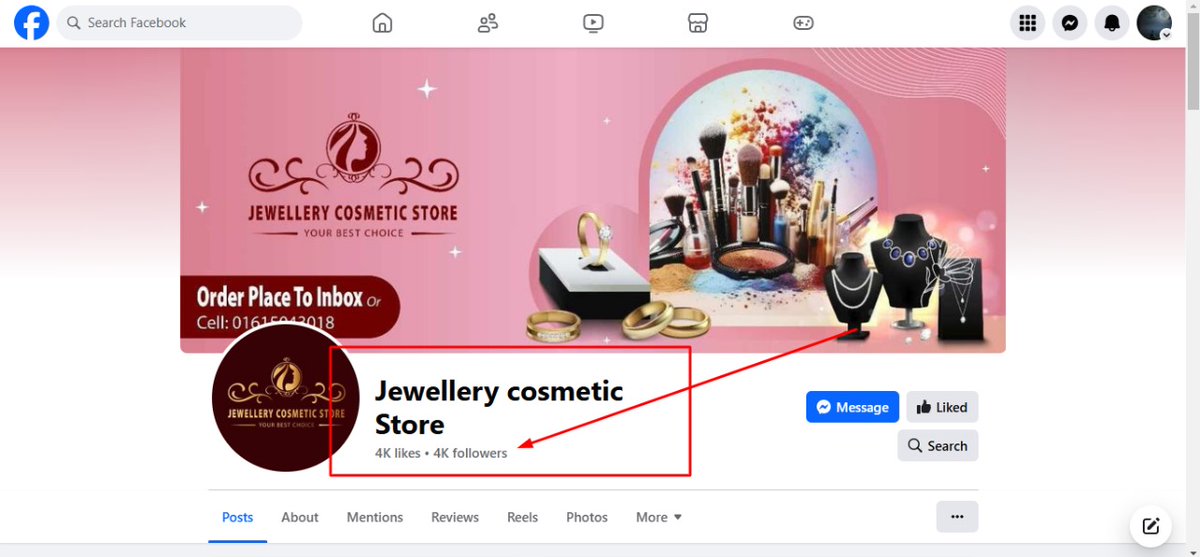Image resolution: width=1200 pixels, height=557 pixels.
Task: Open the three-dot page options menu
Action: 957,516
